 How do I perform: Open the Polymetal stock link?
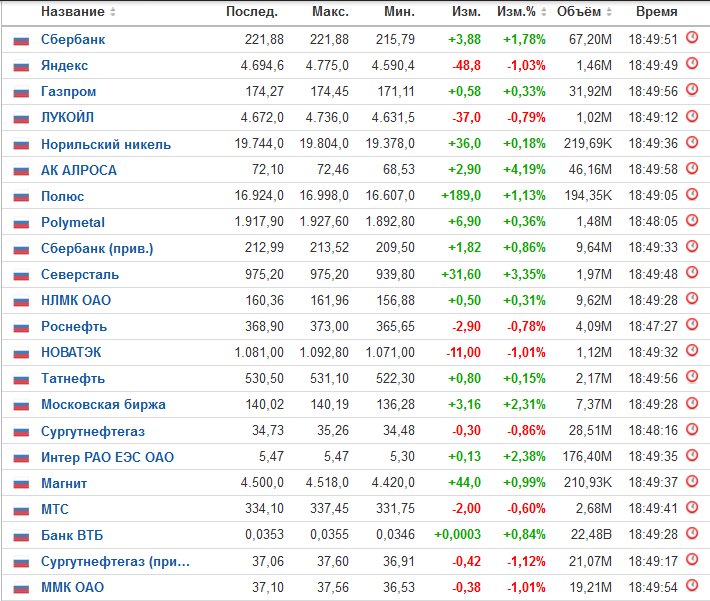pos(73,222)
